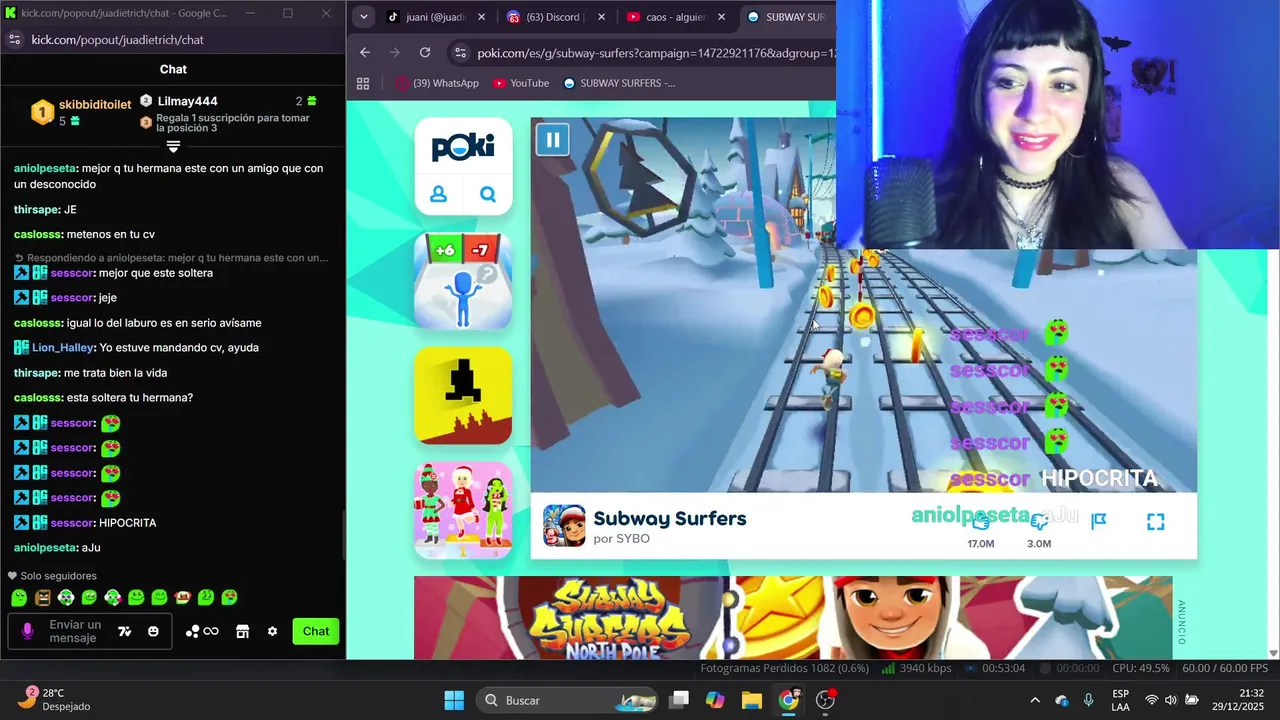
Task: Open Poki user profile icon
Action: point(438,194)
